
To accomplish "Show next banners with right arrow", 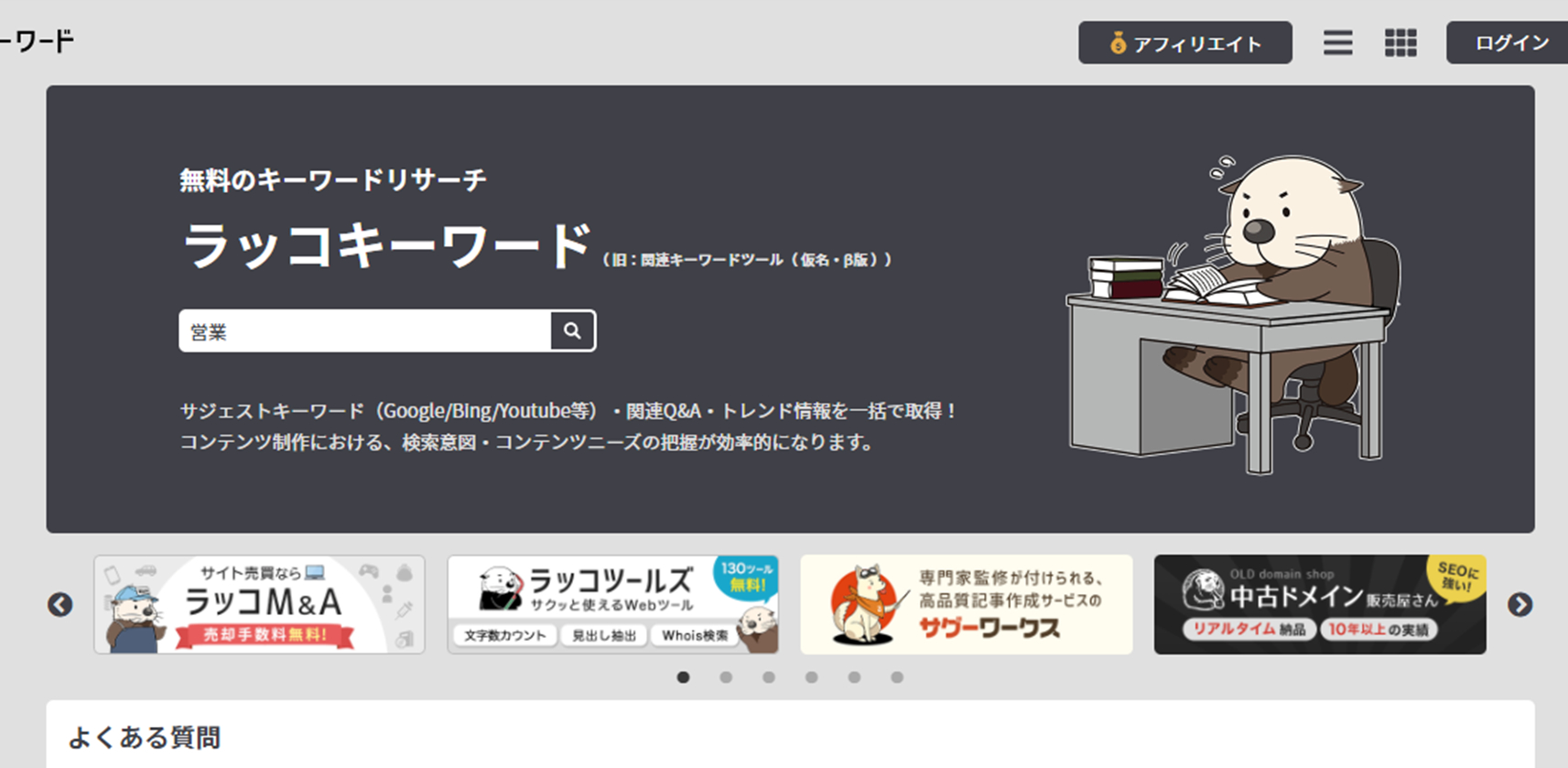I will coord(1520,604).
